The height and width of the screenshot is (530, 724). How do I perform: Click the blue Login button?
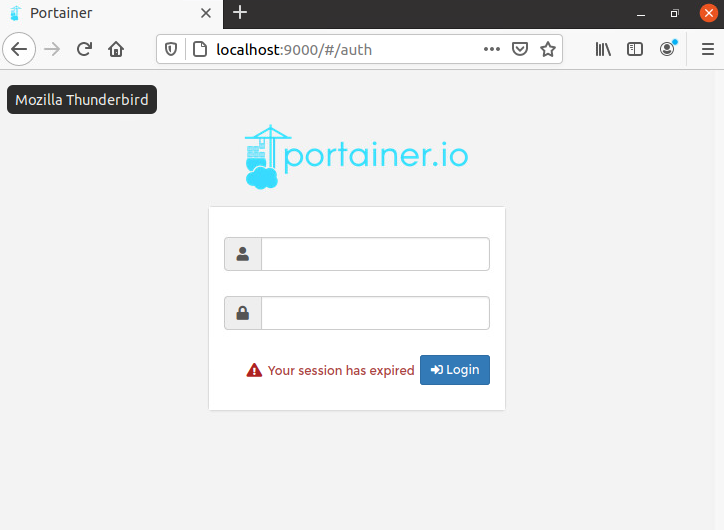pos(455,370)
